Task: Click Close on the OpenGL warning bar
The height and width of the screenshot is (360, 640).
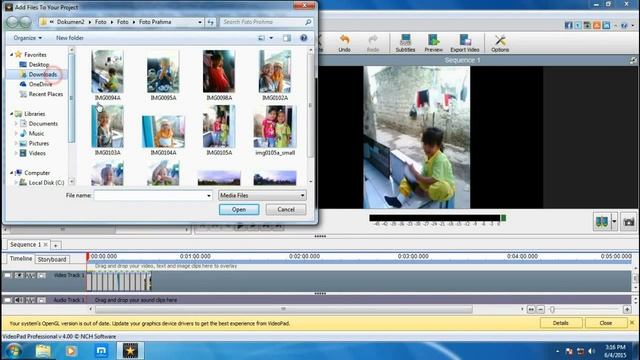Action: 605,323
